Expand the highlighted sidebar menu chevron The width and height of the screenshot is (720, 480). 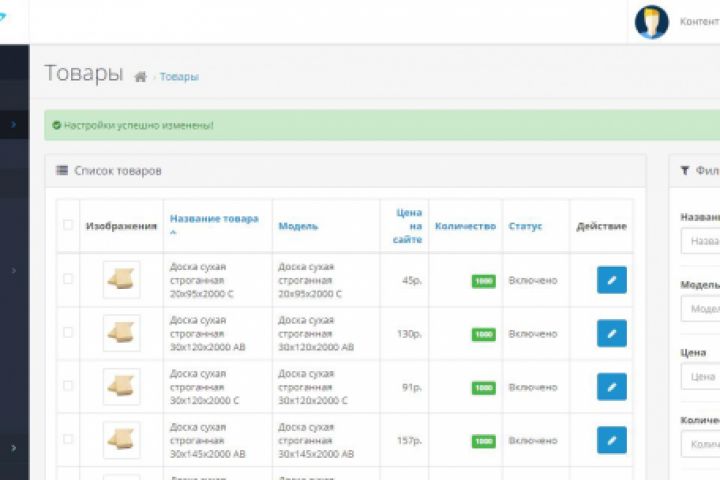[13, 124]
